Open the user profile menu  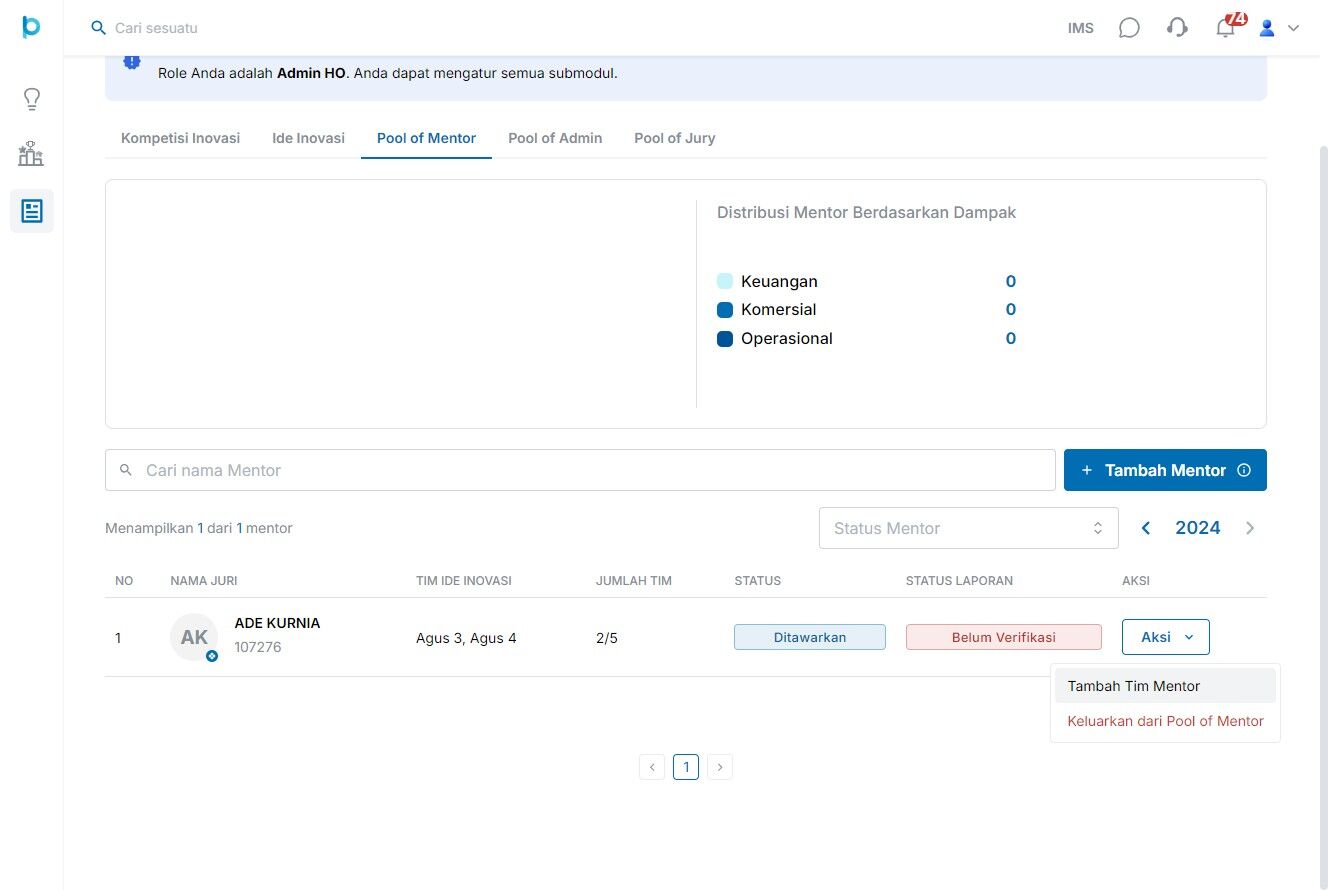click(x=1278, y=28)
